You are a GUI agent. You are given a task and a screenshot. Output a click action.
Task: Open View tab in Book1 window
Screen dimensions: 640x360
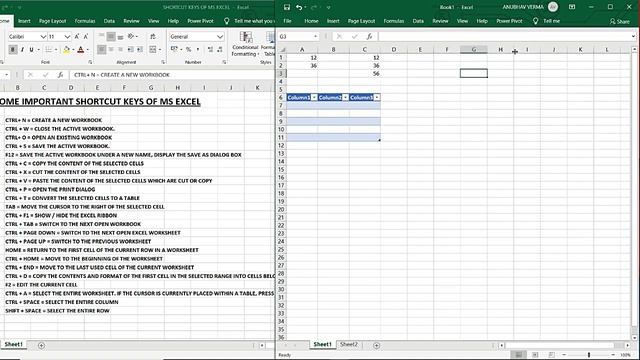click(462, 21)
